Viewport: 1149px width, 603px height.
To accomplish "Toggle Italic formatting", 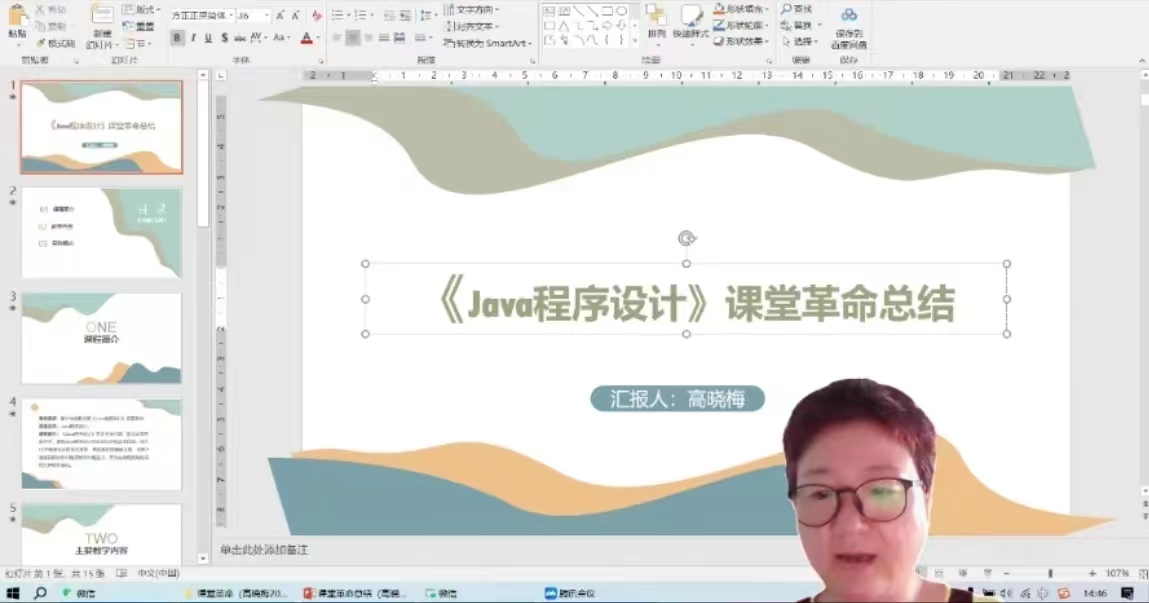I will [x=193, y=38].
